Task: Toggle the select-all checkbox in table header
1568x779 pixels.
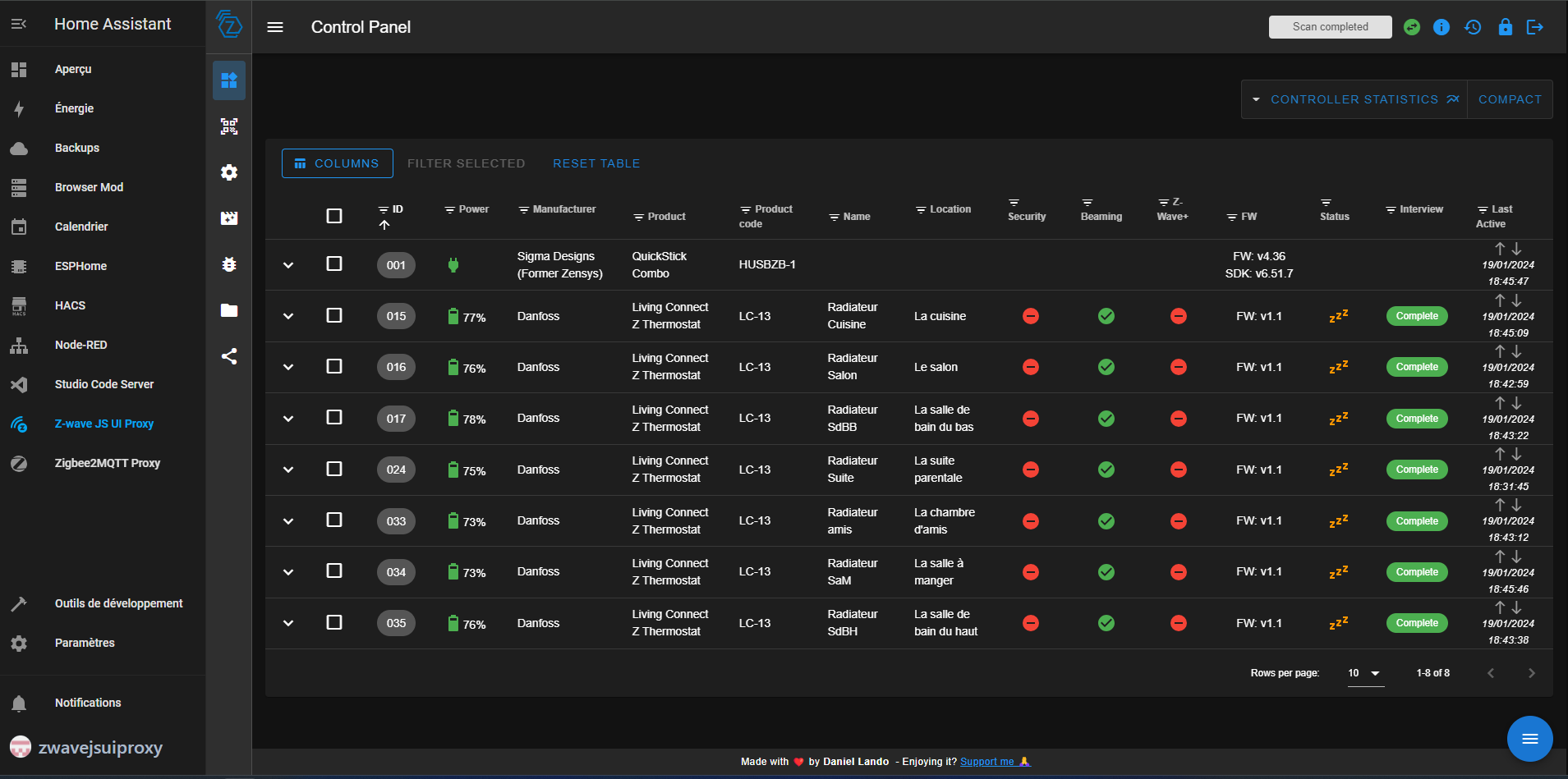Action: pos(334,216)
